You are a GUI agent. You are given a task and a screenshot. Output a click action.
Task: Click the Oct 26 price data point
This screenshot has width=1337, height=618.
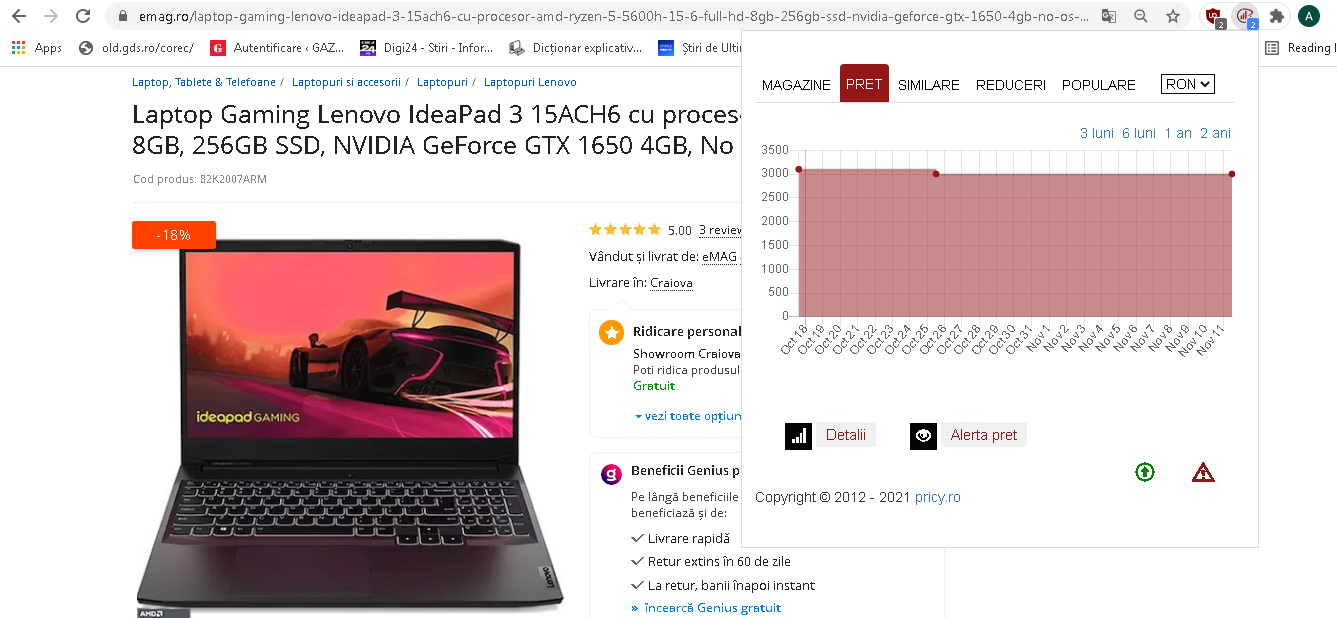click(936, 174)
